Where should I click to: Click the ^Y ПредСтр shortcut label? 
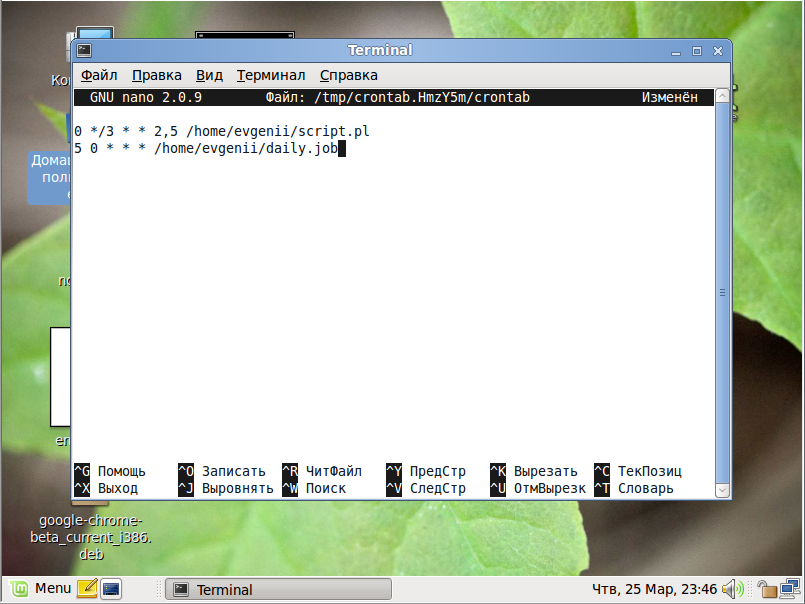point(426,471)
